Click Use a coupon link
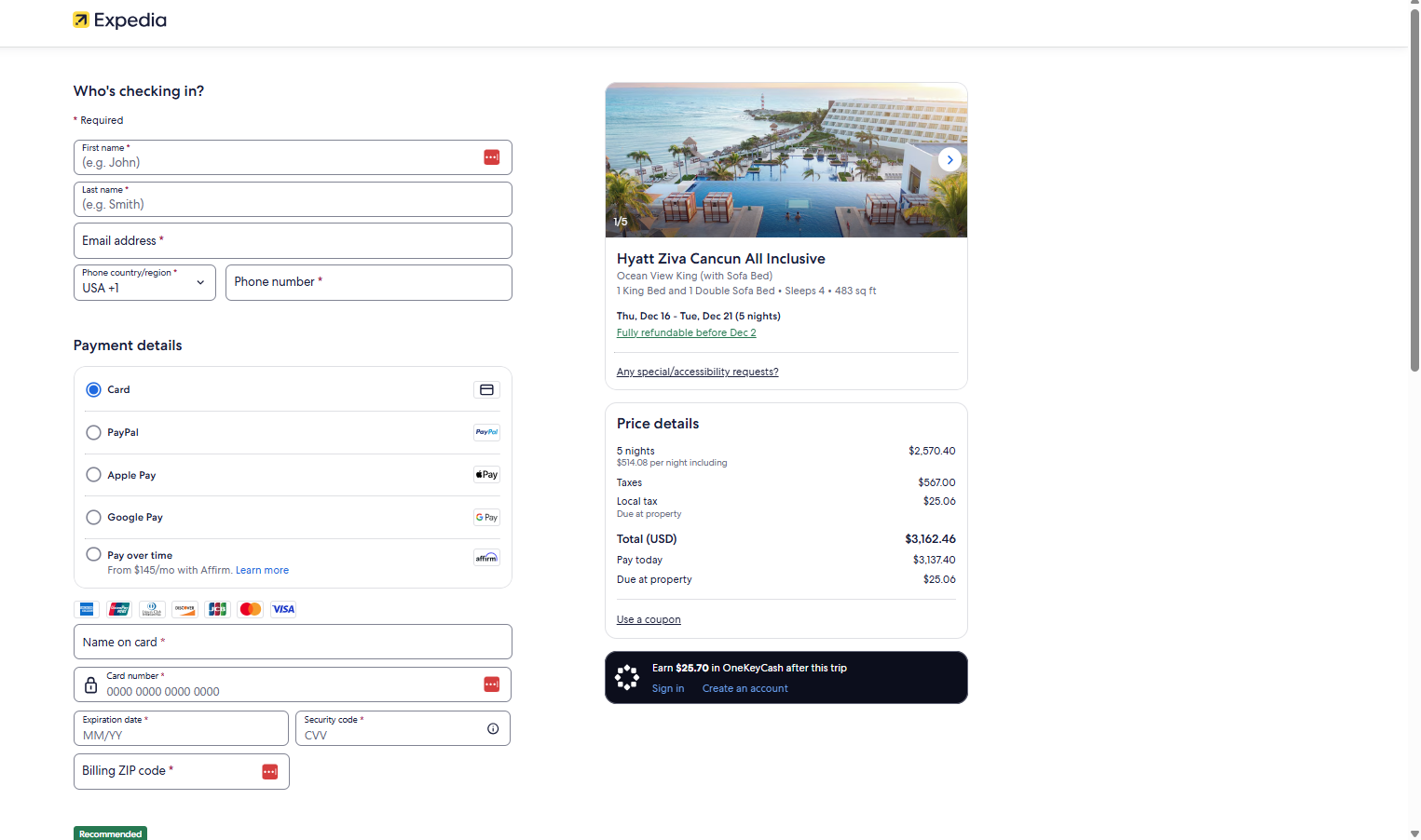1421x840 pixels. coord(649,619)
